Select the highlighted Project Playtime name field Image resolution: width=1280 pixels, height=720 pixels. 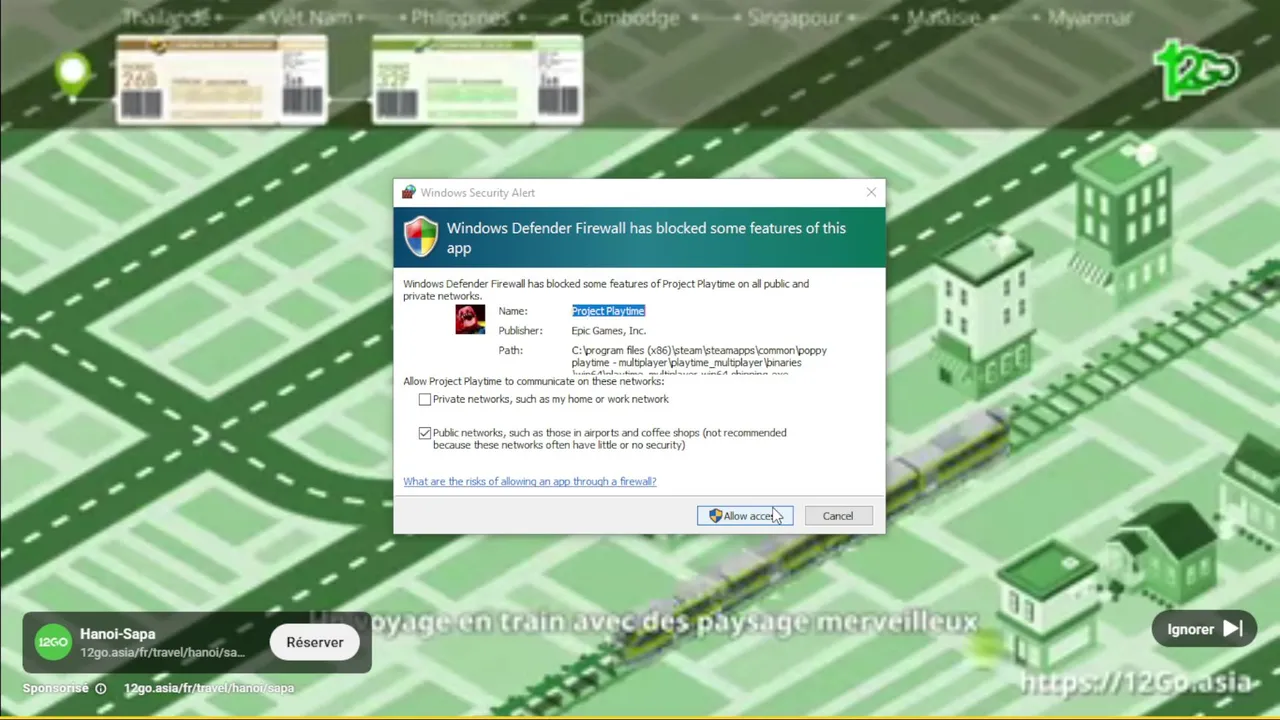point(608,311)
